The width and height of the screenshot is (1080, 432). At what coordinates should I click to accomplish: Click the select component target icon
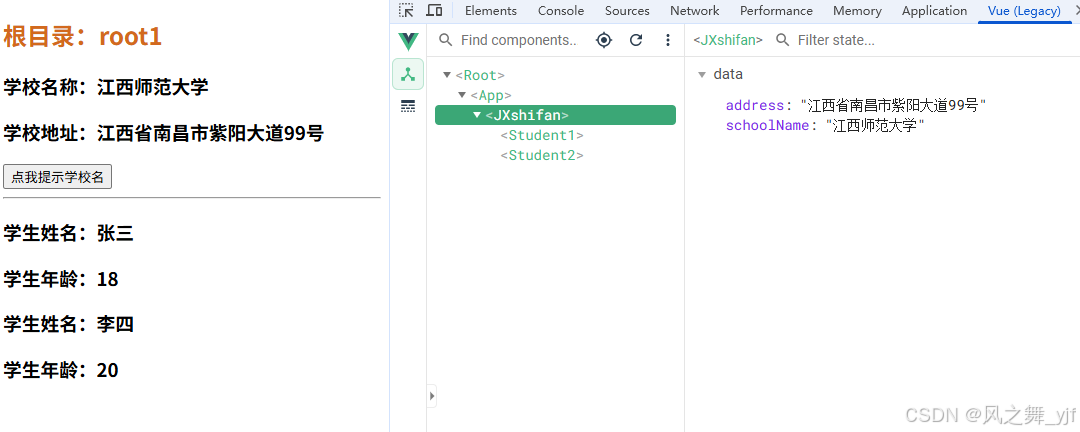604,40
